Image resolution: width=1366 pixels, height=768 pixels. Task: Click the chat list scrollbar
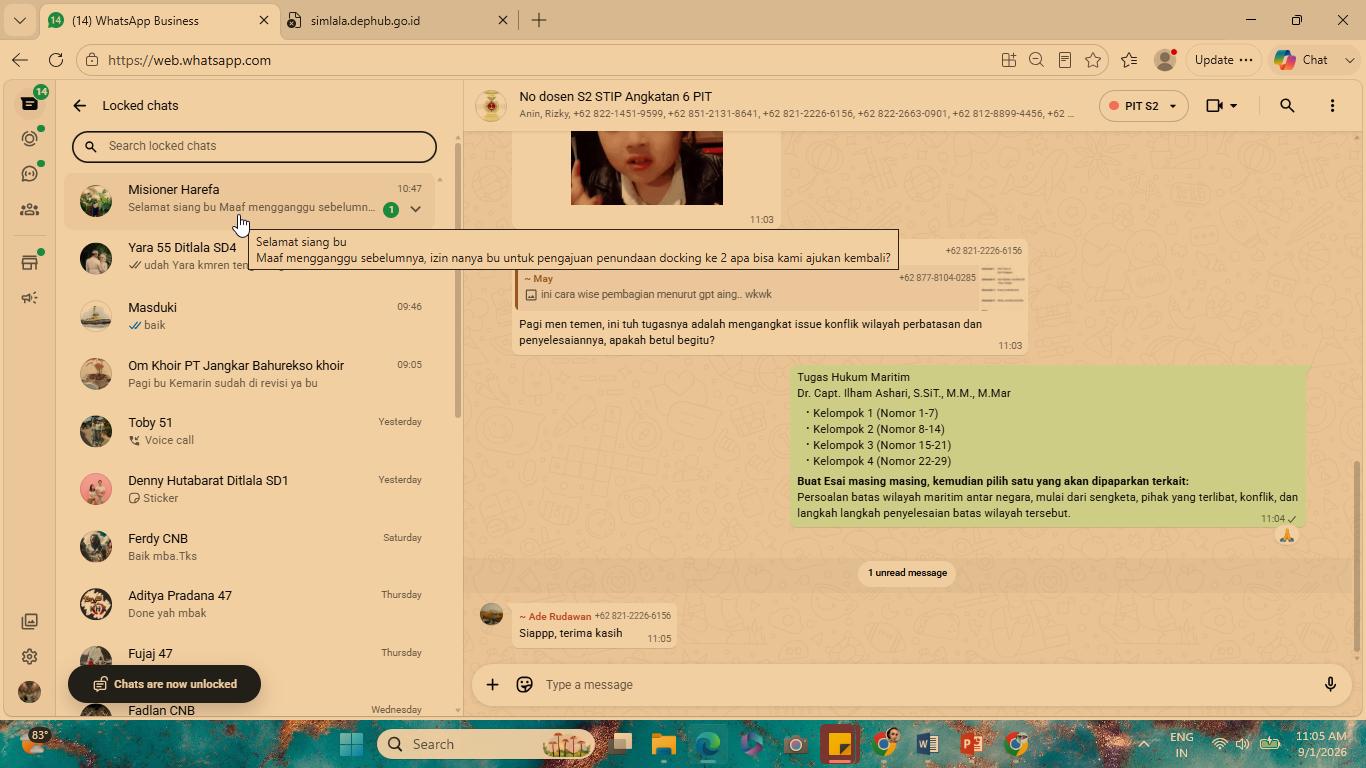pos(458,280)
